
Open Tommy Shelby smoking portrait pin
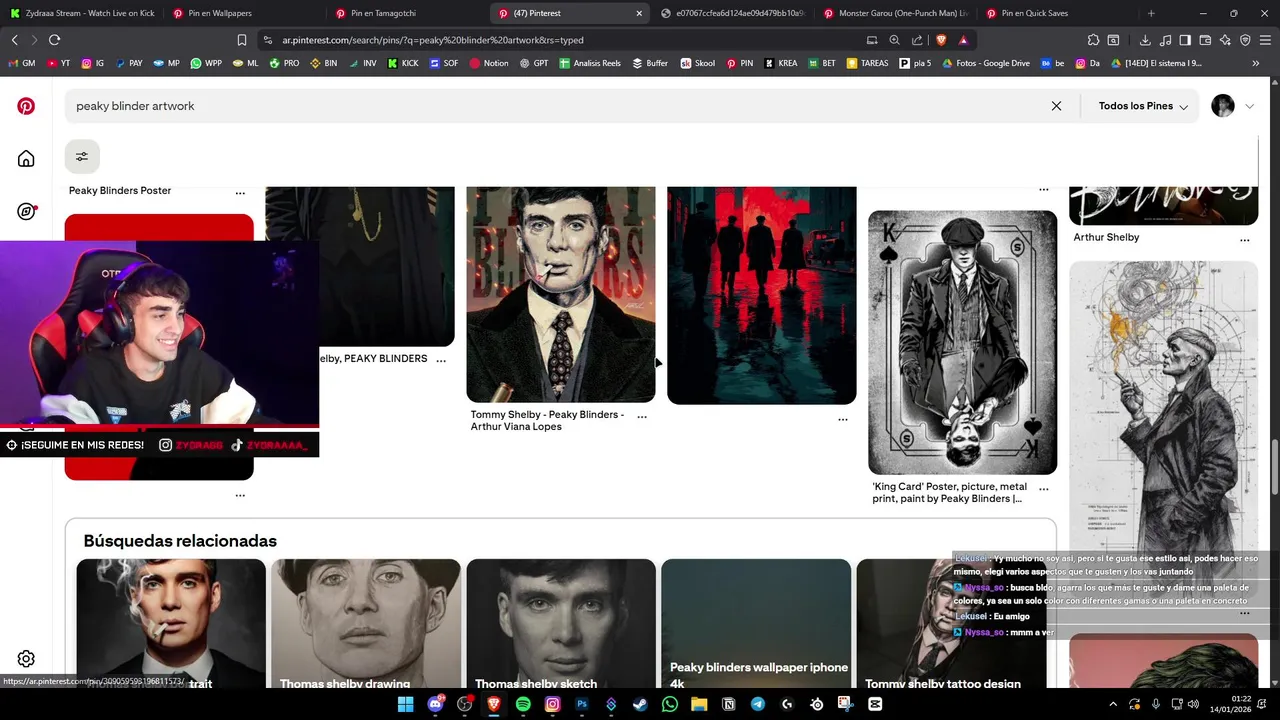point(561,294)
